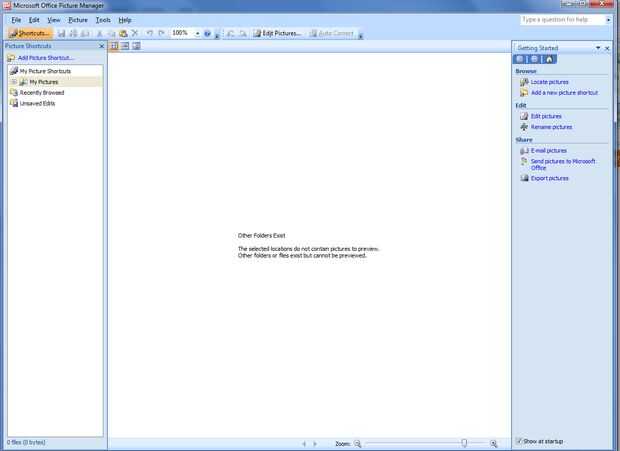Screen dimensions: 620x451
Task: Click the Add Picture Shortcut link
Action: click(x=45, y=58)
